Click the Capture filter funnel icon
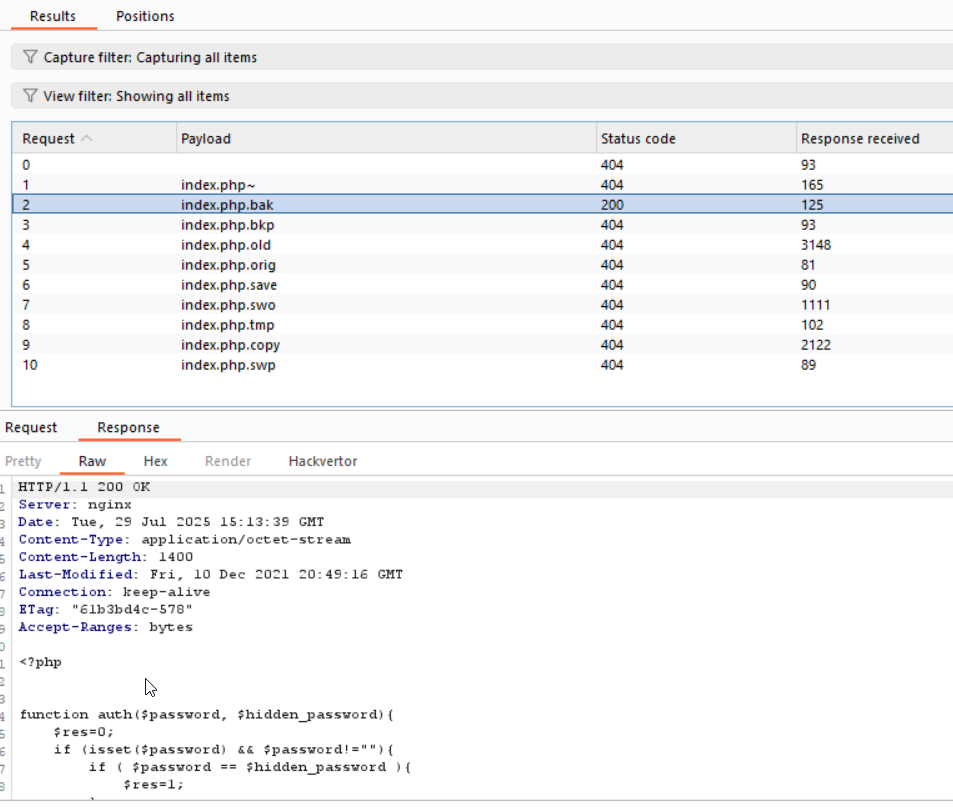This screenshot has height=811, width=953. [30, 58]
